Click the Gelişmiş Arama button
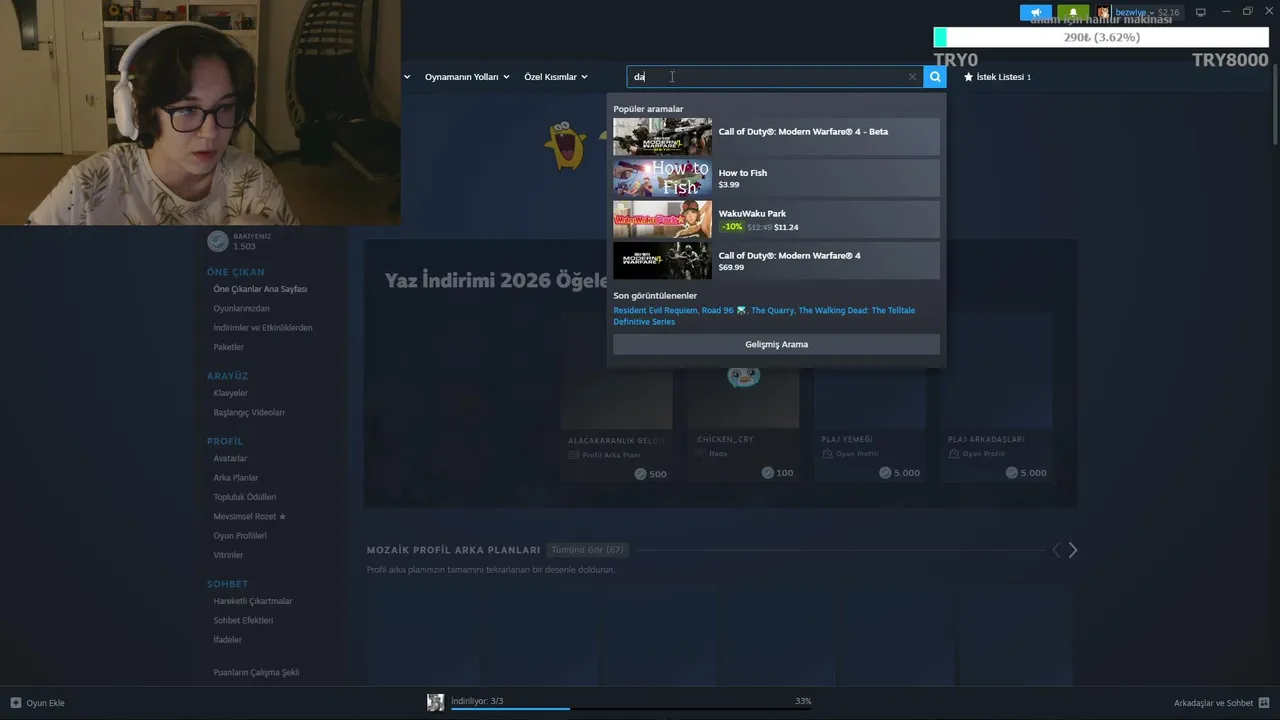The image size is (1280, 720). click(776, 344)
